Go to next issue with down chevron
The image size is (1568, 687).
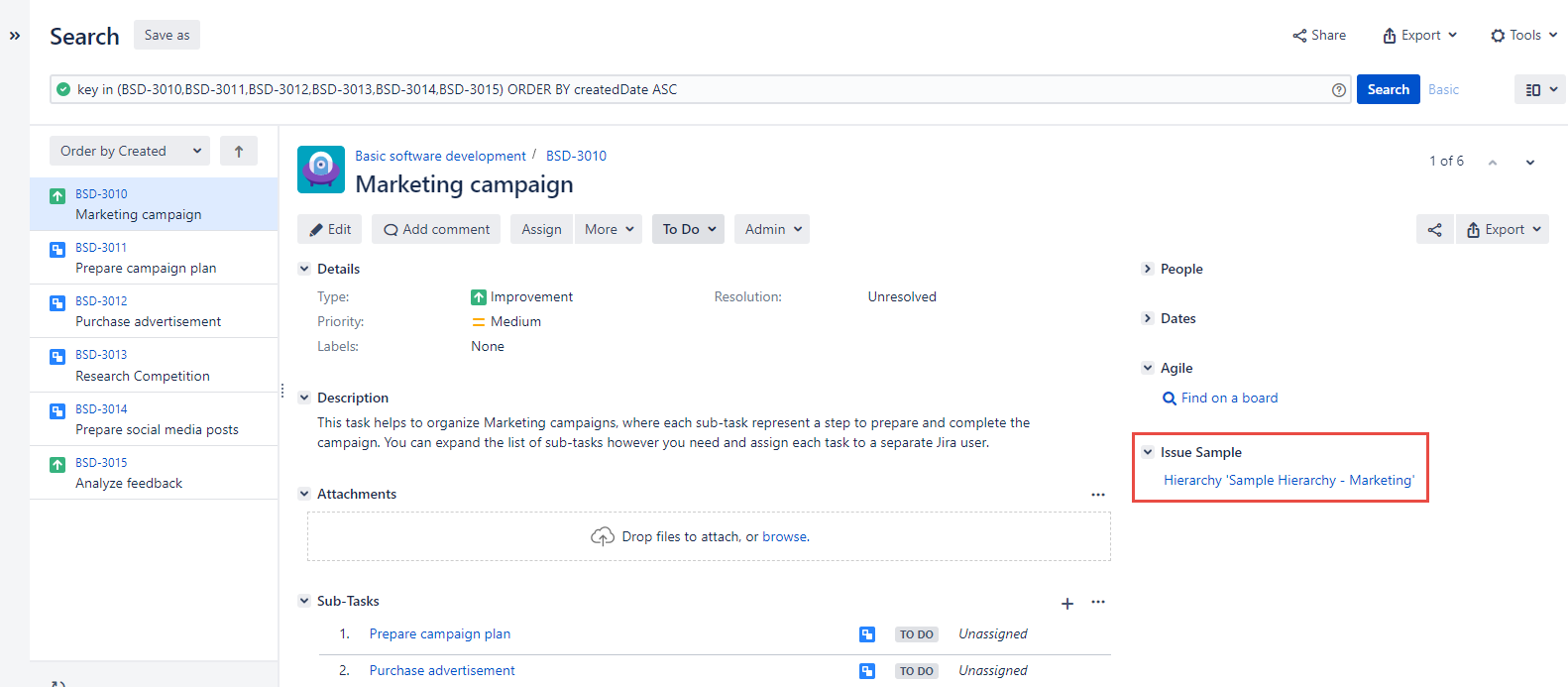(x=1529, y=163)
